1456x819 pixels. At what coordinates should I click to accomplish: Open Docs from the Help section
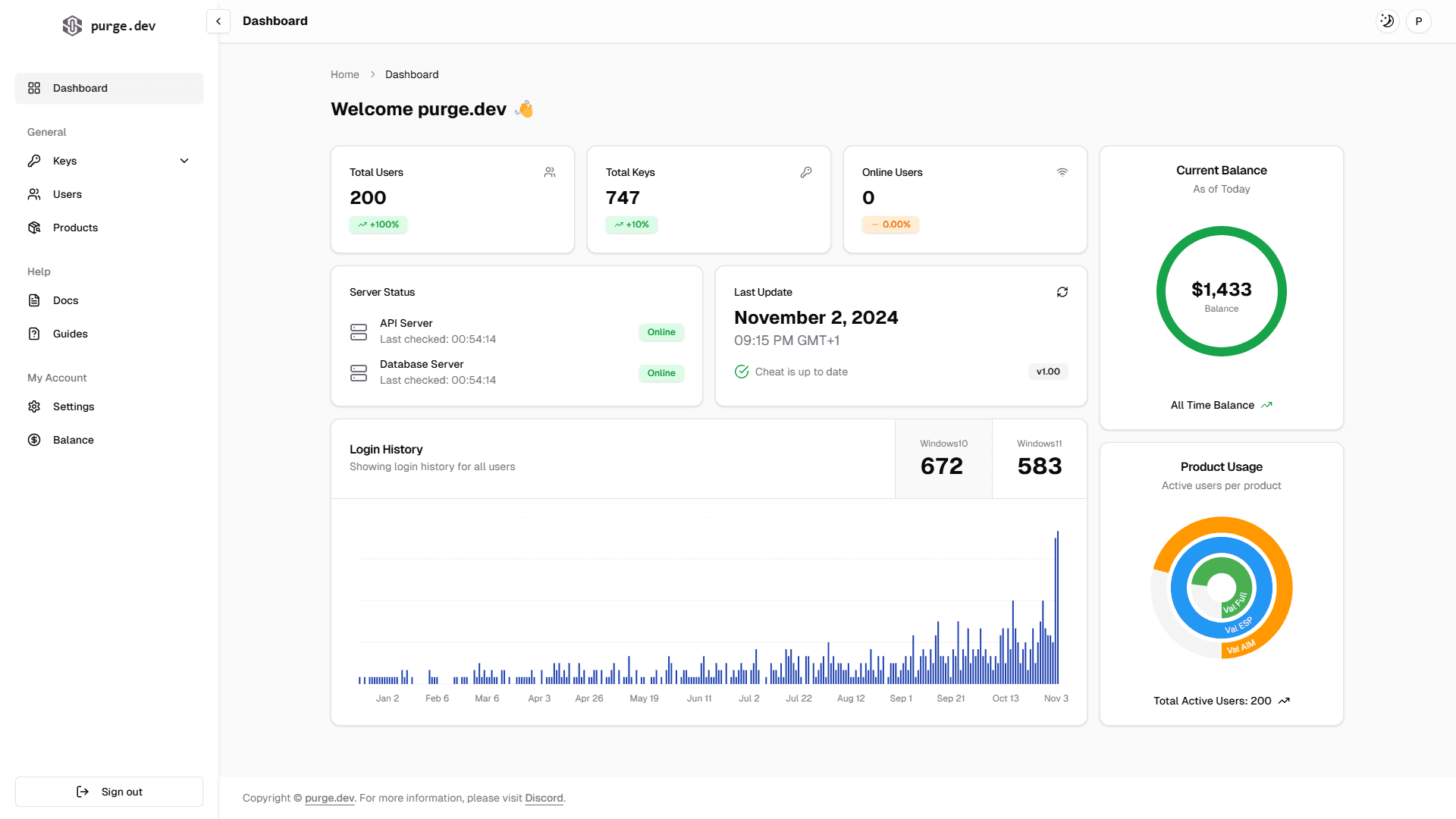pos(109,300)
